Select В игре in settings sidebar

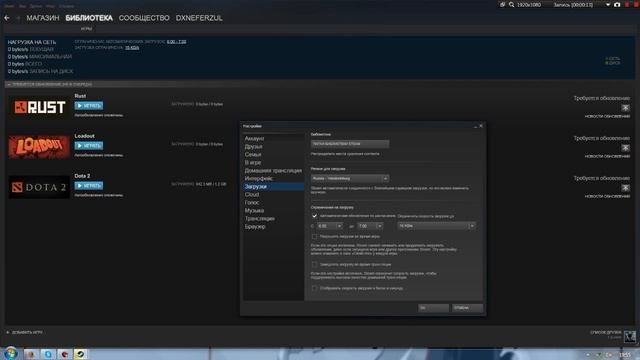[x=253, y=162]
